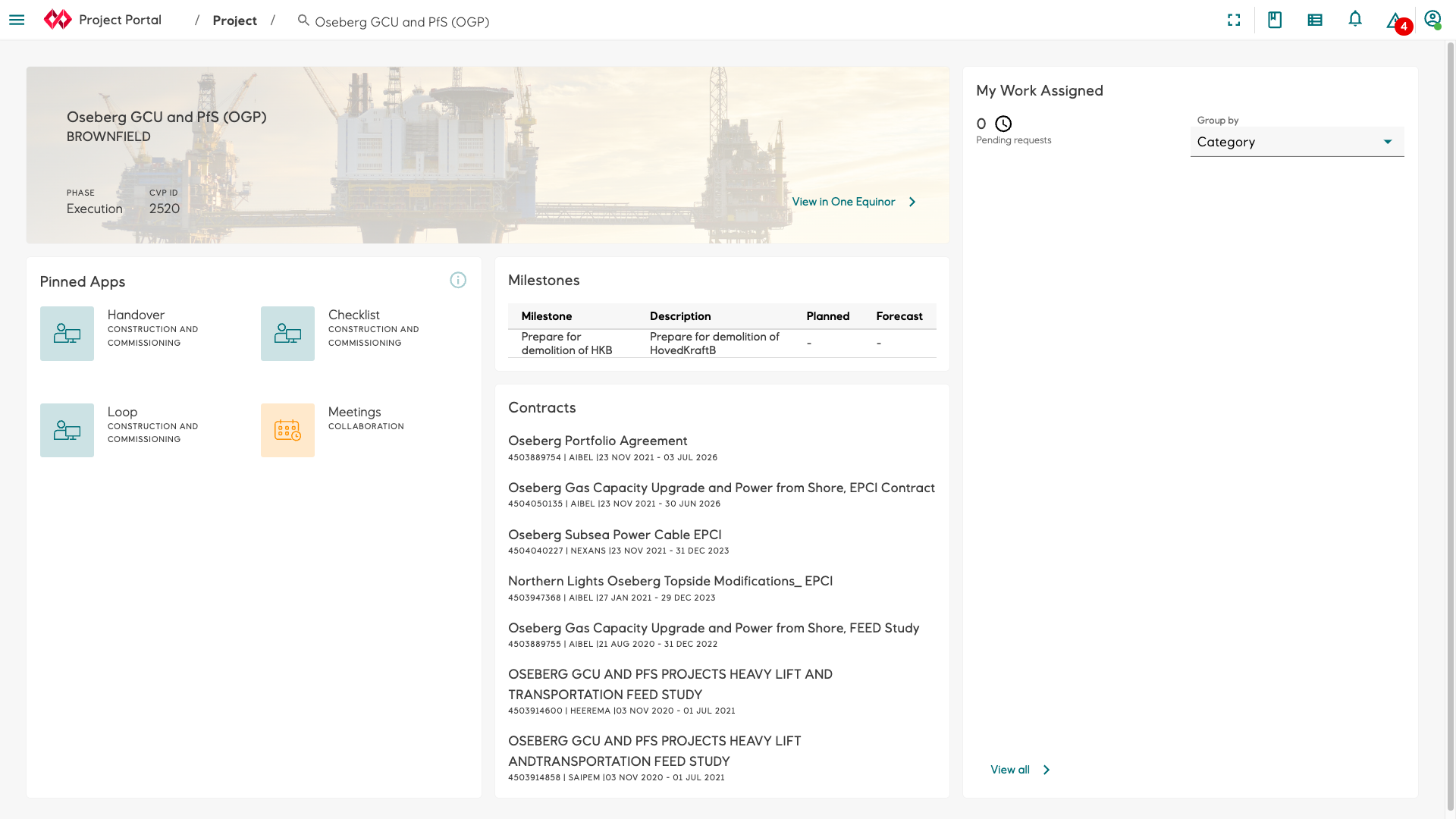Click the bookmark/save icon in toolbar
The image size is (1456, 819).
(1275, 20)
